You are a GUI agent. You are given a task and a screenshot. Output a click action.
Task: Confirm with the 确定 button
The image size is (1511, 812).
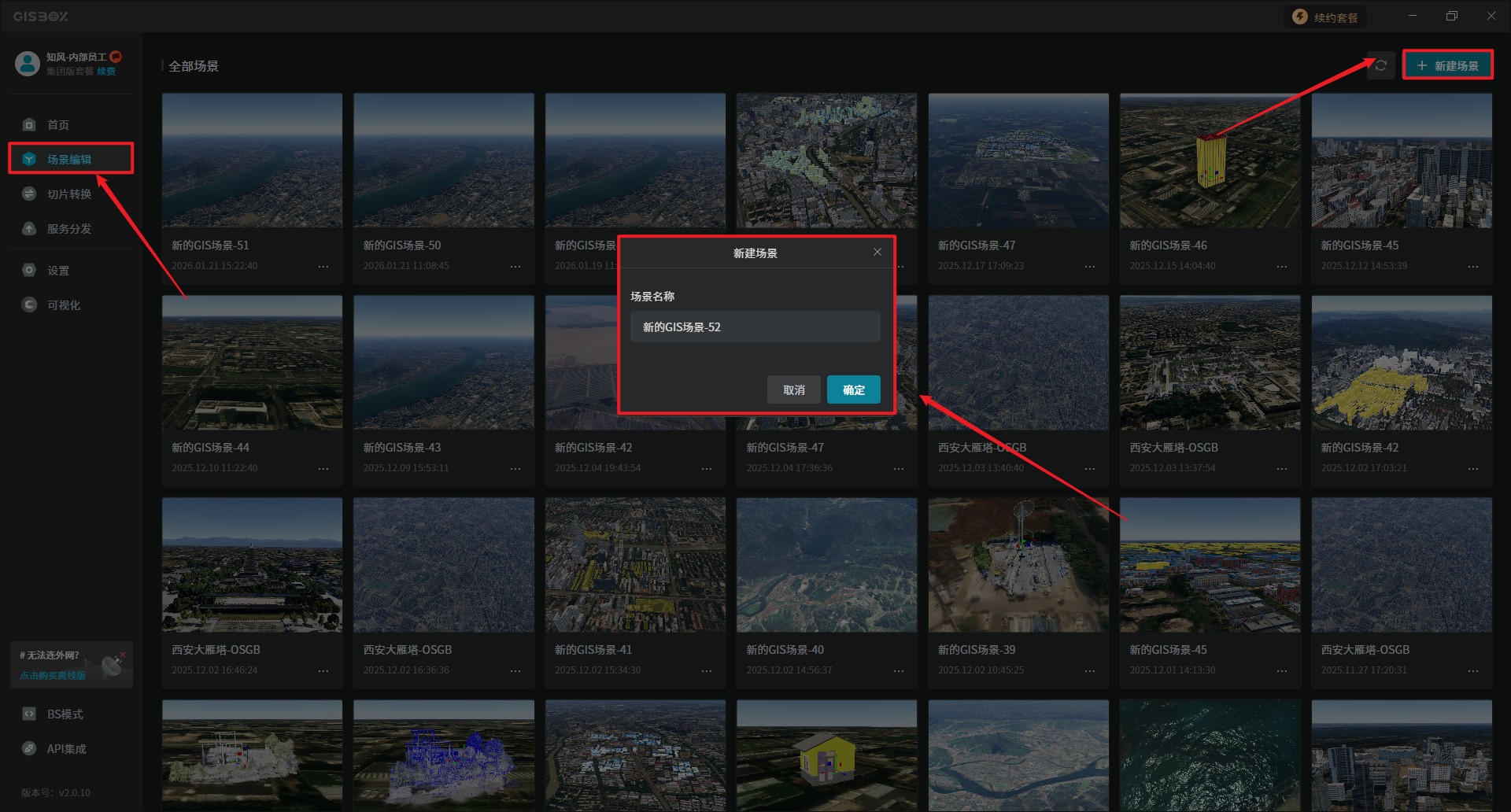pyautogui.click(x=853, y=389)
